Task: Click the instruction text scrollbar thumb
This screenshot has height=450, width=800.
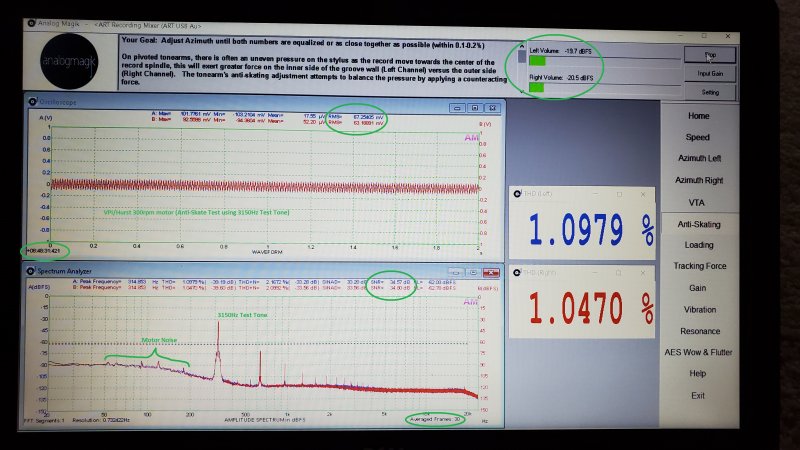Action: coord(521,56)
